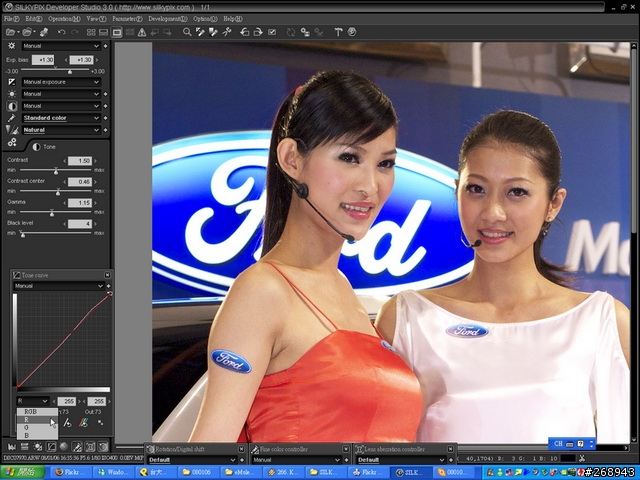
Task: Open the File menu
Action: pyautogui.click(x=11, y=19)
